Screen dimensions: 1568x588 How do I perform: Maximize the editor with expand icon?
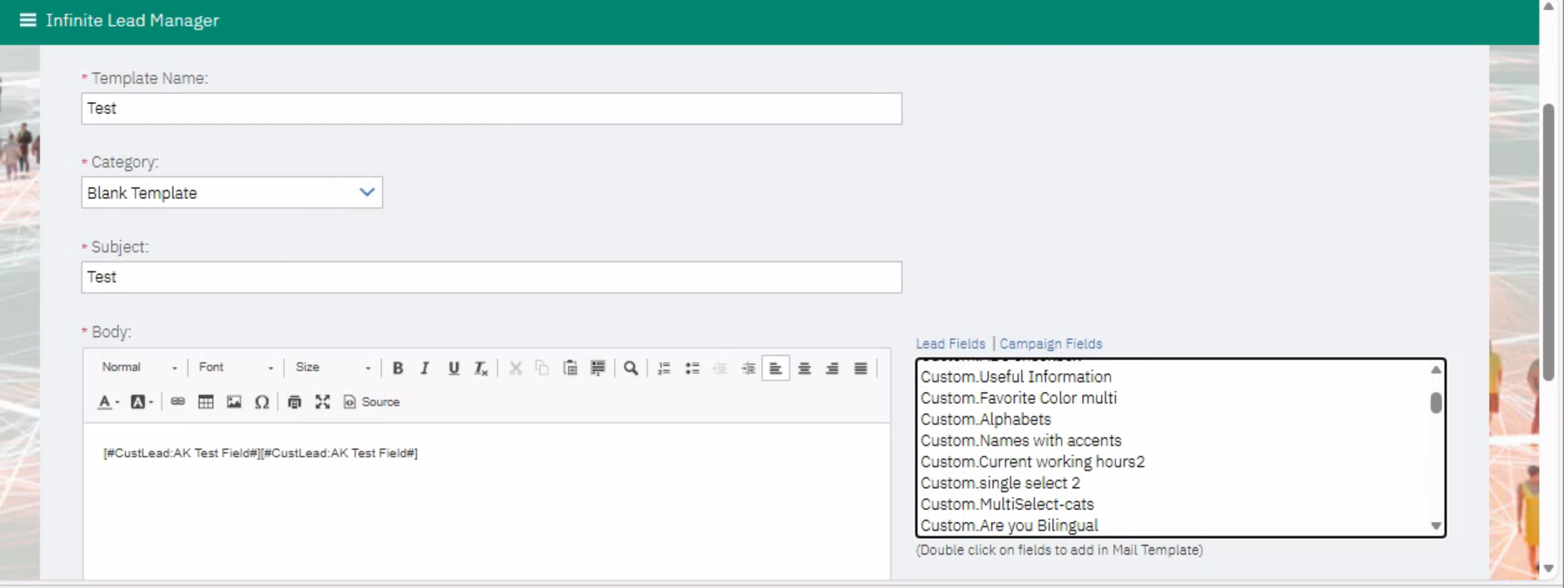pyautogui.click(x=323, y=402)
